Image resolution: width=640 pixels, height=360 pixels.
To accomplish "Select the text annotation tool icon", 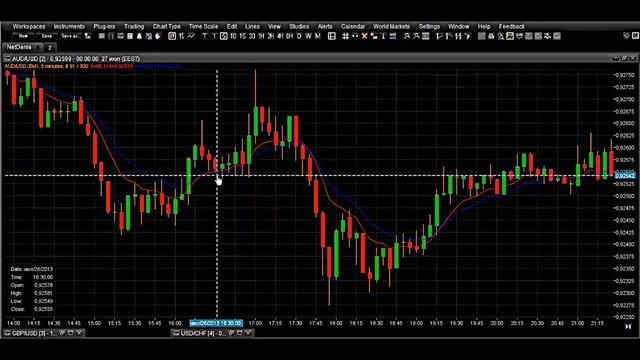I will coord(383,36).
